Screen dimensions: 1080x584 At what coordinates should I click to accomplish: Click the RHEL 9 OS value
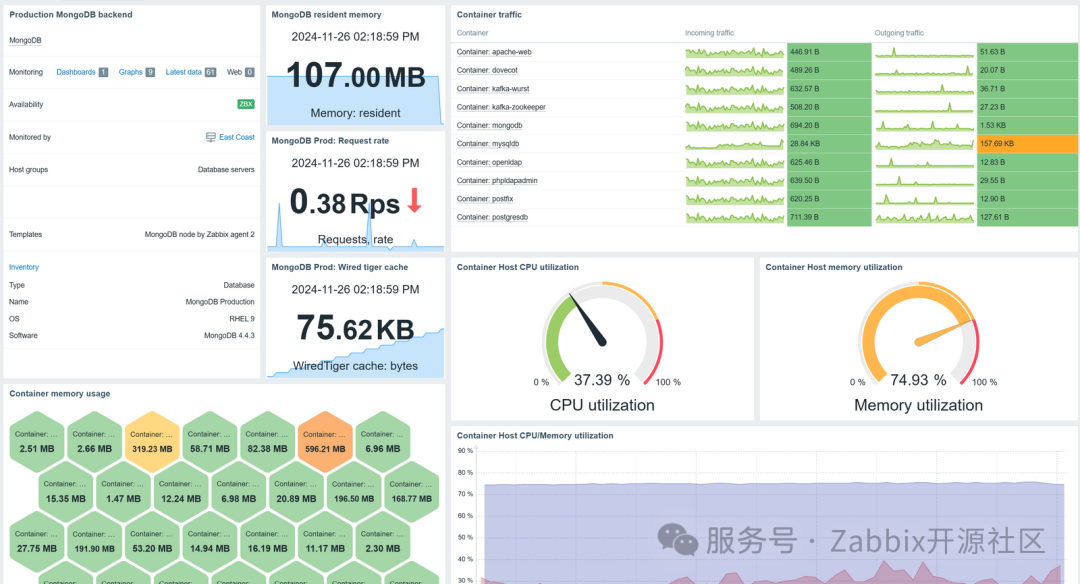[x=242, y=319]
